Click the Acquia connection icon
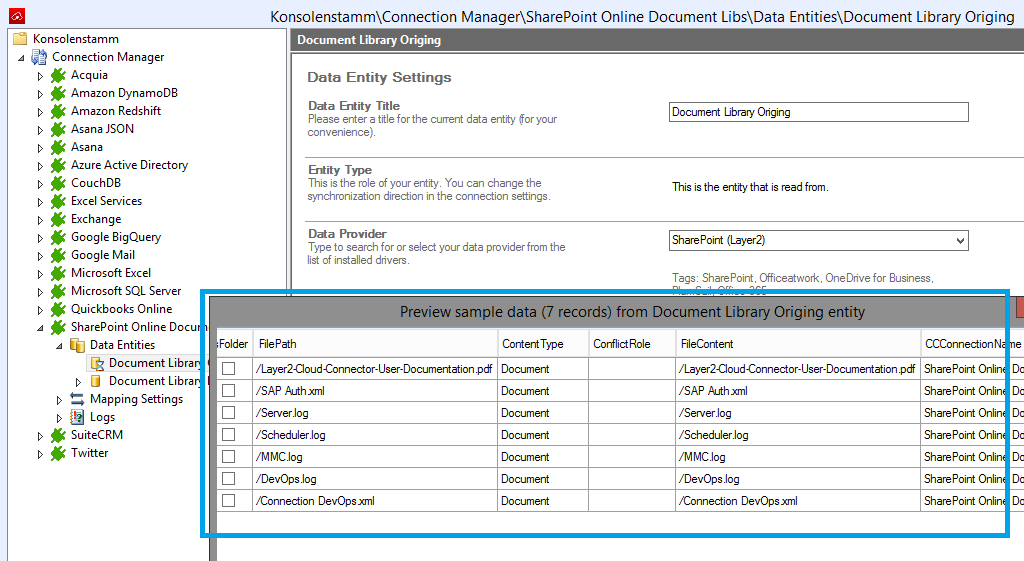 [58, 75]
